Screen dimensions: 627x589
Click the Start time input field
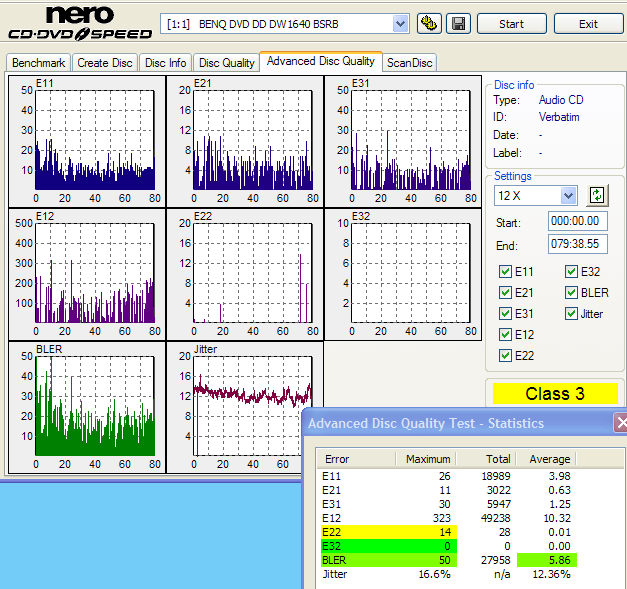[578, 221]
